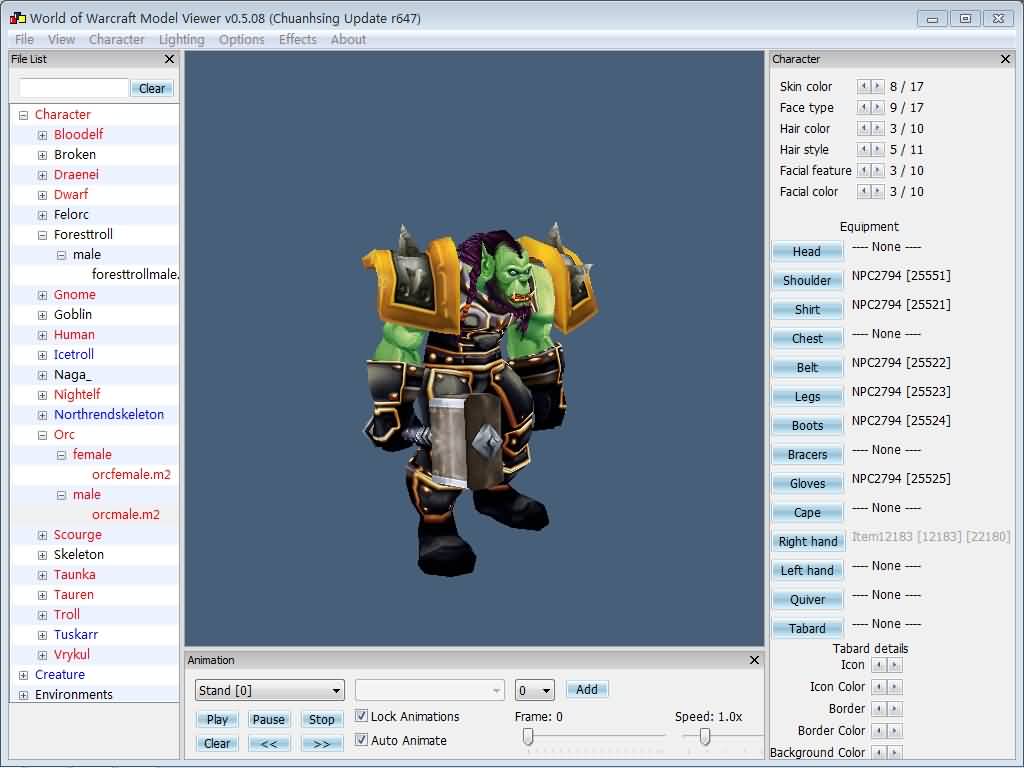The image size is (1024, 768).
Task: Open the Lighting menu
Action: [x=182, y=39]
